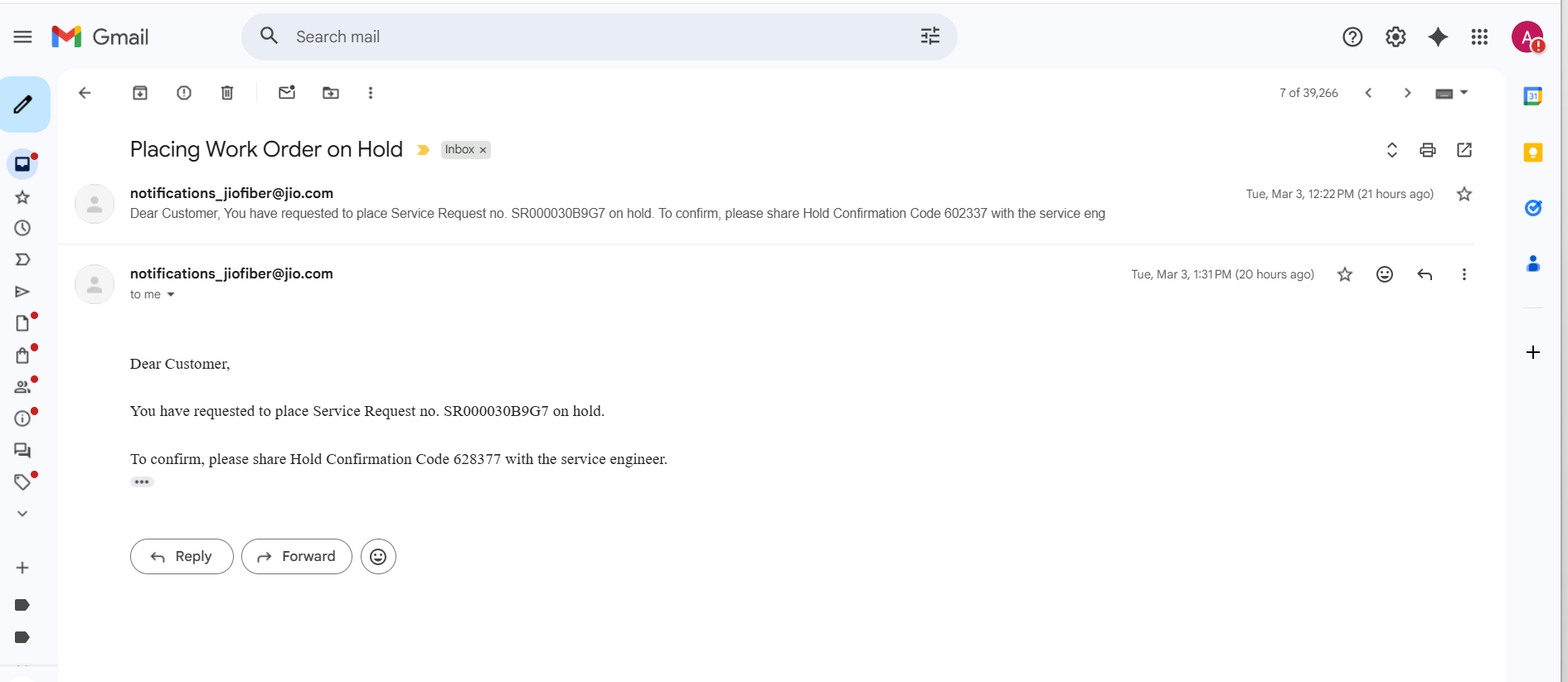
Task: Print all messages in conversation
Action: [1427, 150]
